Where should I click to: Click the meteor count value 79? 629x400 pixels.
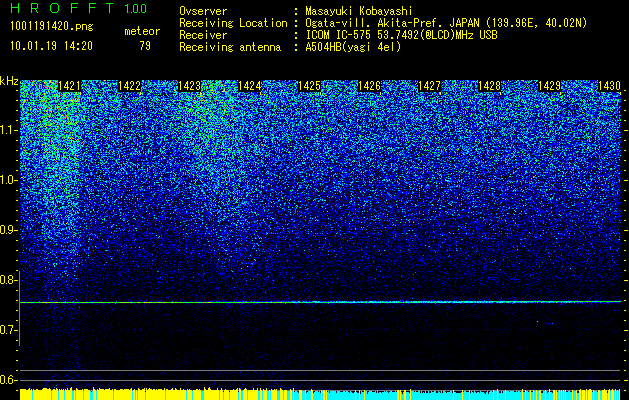[145, 46]
